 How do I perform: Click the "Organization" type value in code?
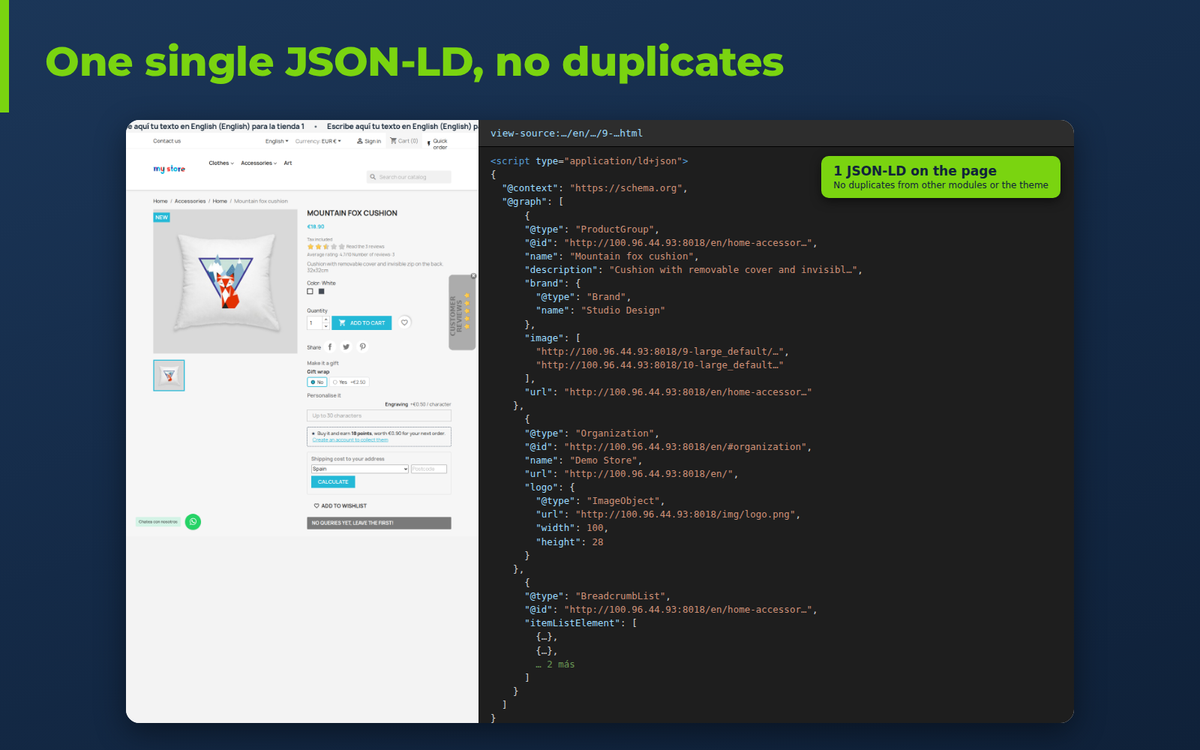[x=615, y=433]
